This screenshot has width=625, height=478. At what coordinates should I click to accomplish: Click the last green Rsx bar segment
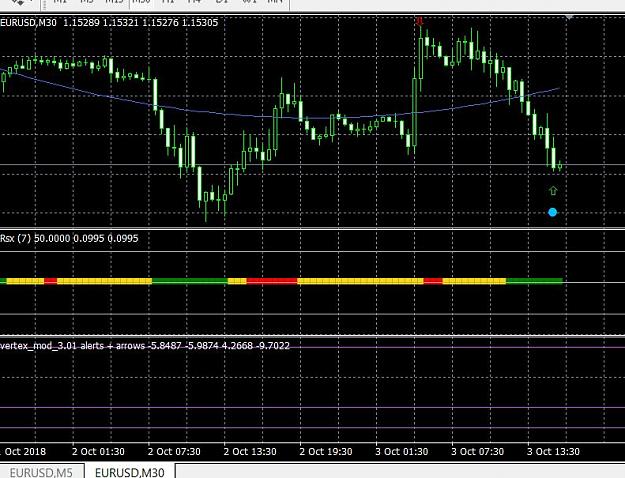click(534, 281)
